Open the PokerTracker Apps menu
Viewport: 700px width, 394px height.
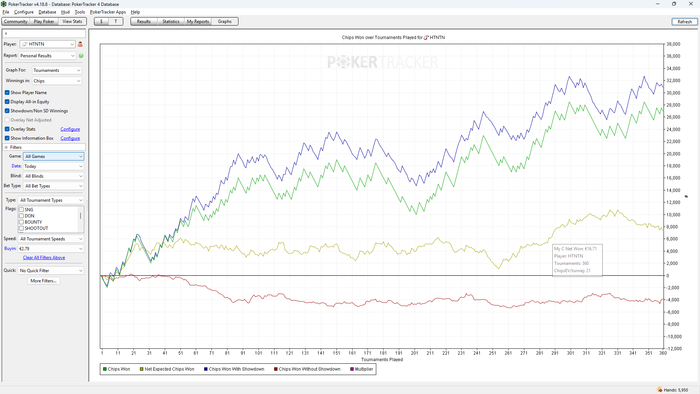(x=108, y=12)
